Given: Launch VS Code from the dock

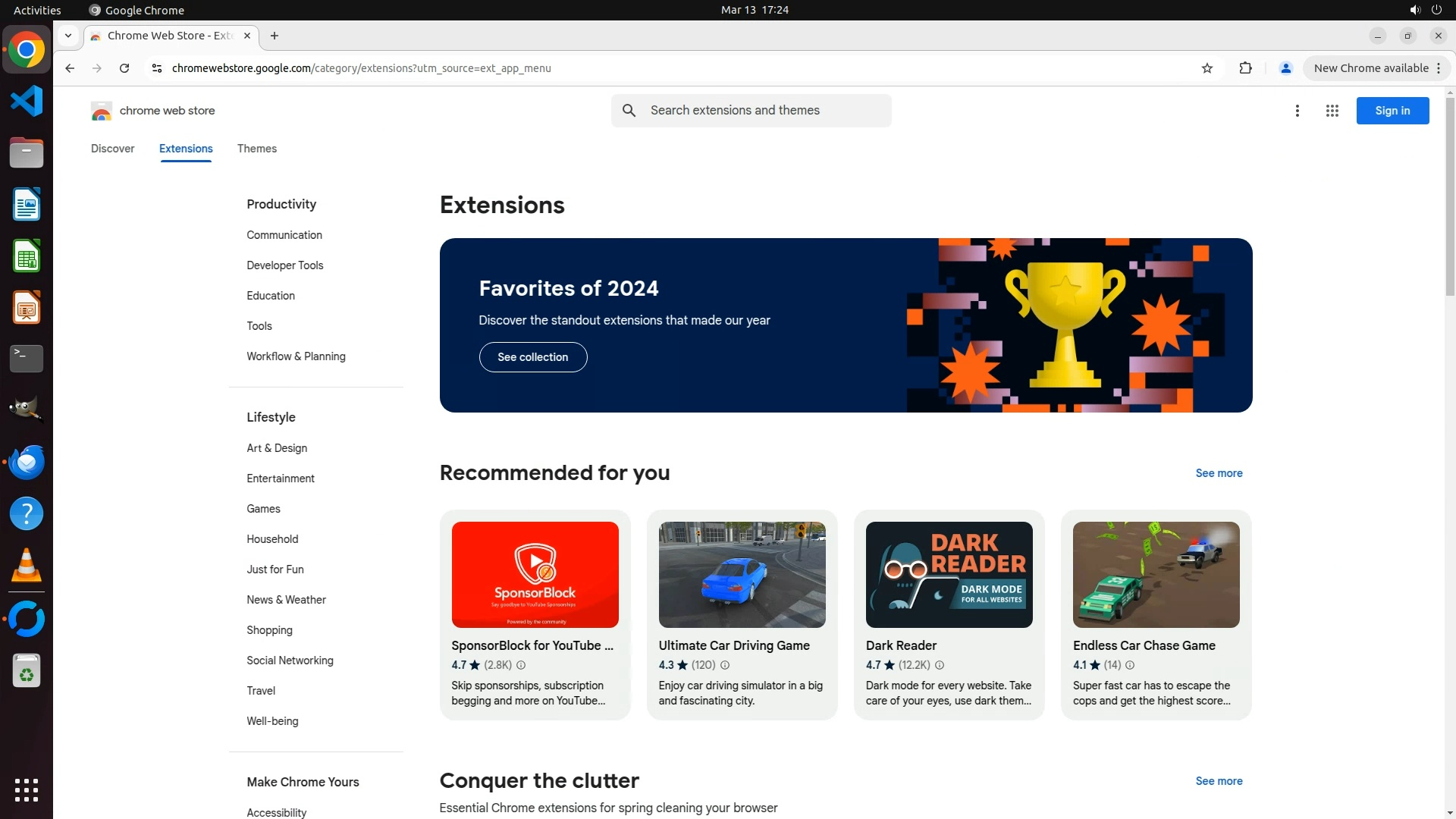Looking at the screenshot, I should click(x=27, y=101).
